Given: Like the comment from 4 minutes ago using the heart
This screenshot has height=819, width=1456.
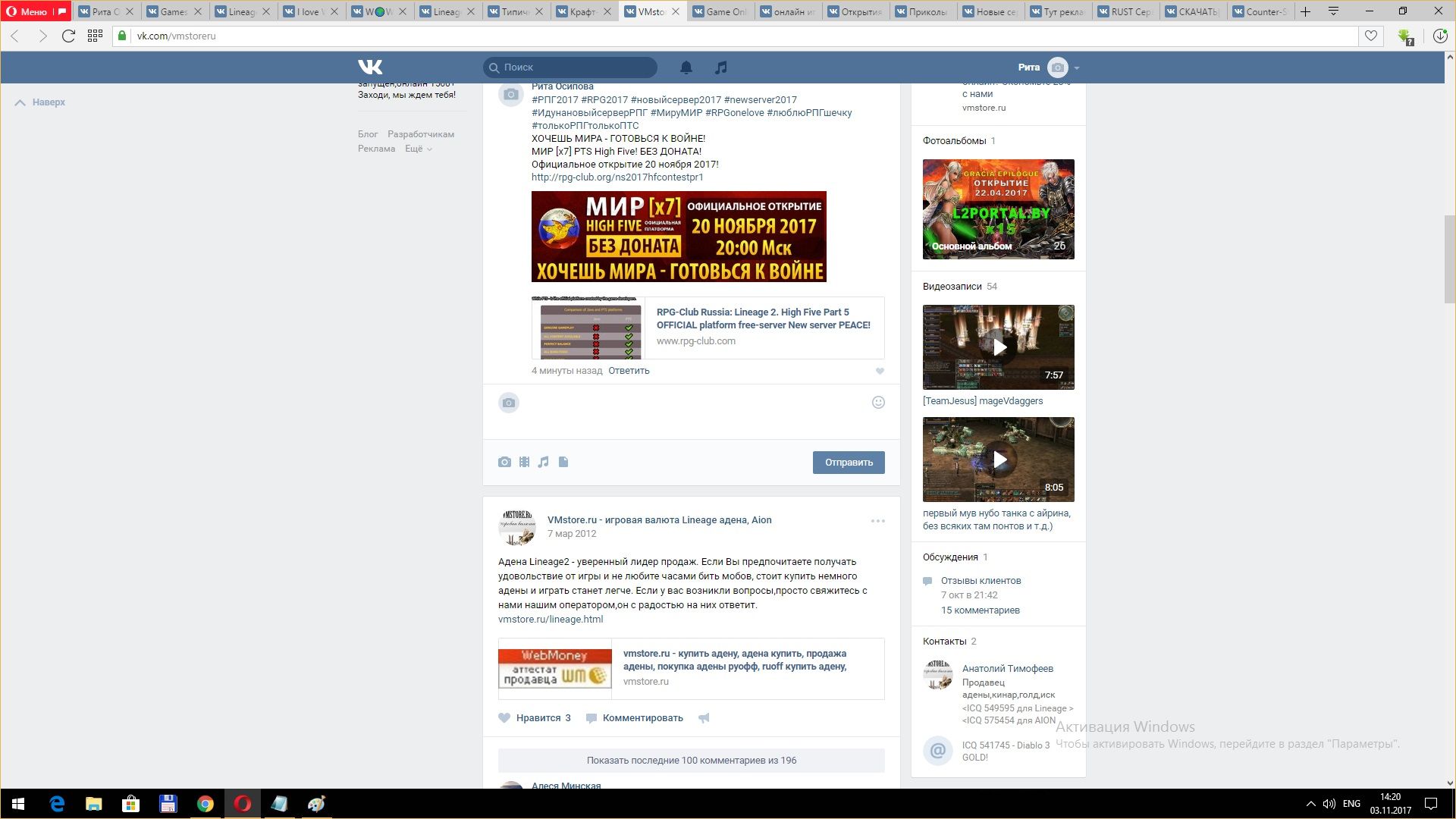Looking at the screenshot, I should tap(880, 371).
